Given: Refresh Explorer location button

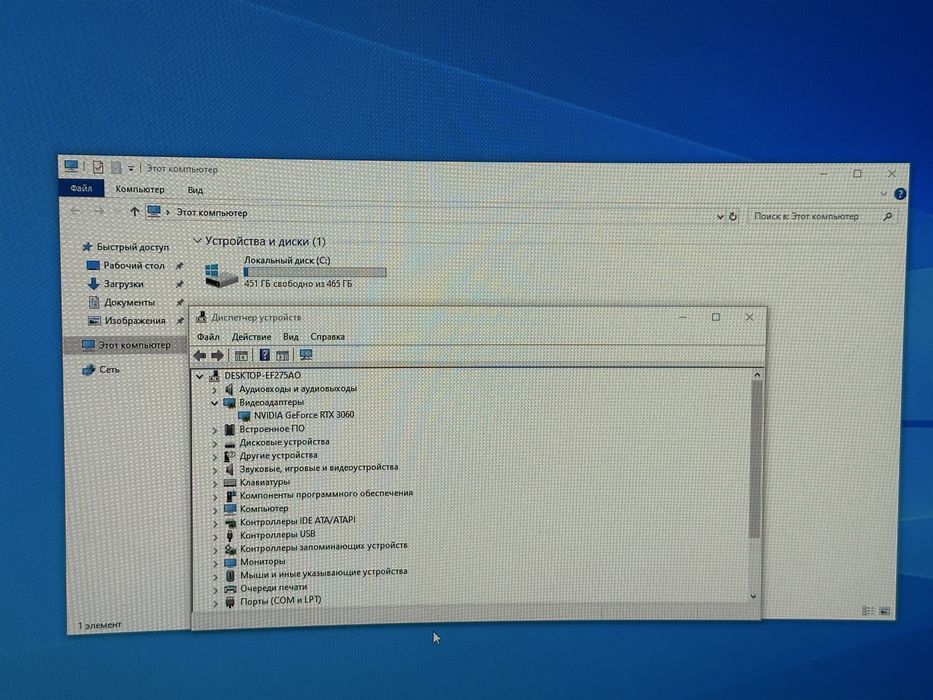Looking at the screenshot, I should [734, 217].
